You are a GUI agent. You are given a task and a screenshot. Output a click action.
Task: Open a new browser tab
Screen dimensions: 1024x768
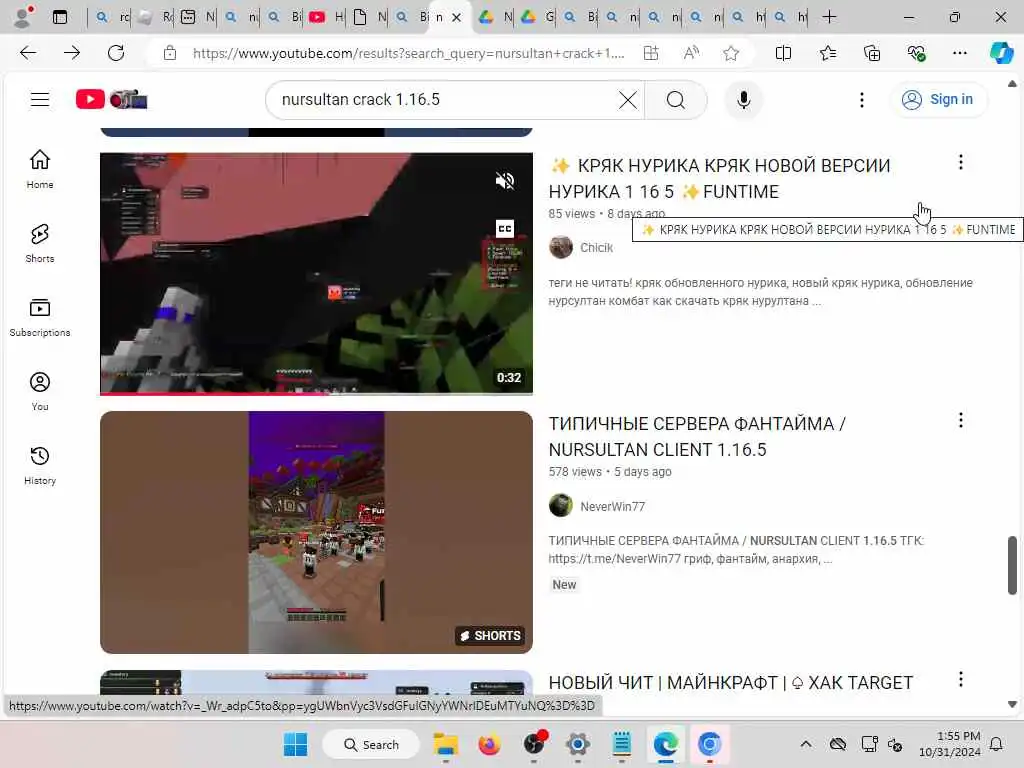coord(829,17)
